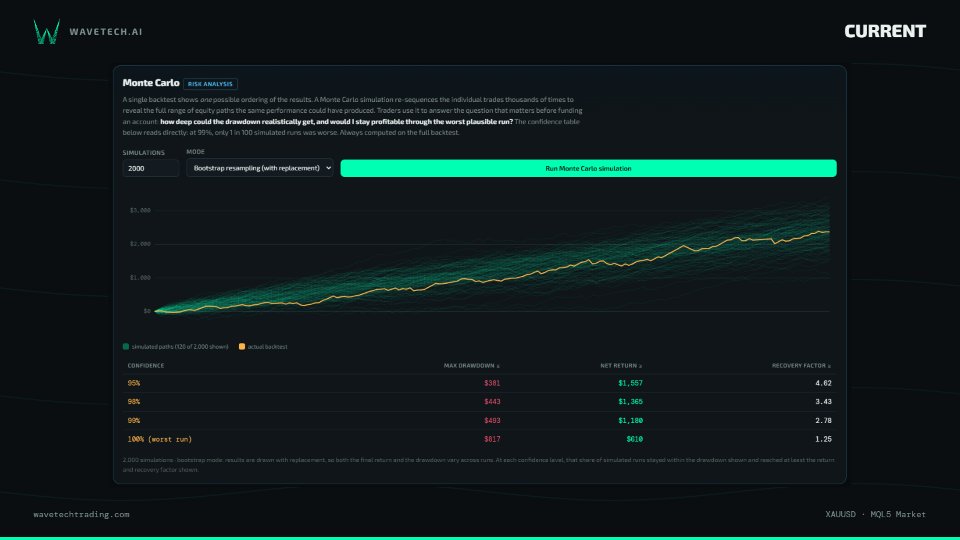
Task: Click the $610 net return value
Action: pos(635,439)
